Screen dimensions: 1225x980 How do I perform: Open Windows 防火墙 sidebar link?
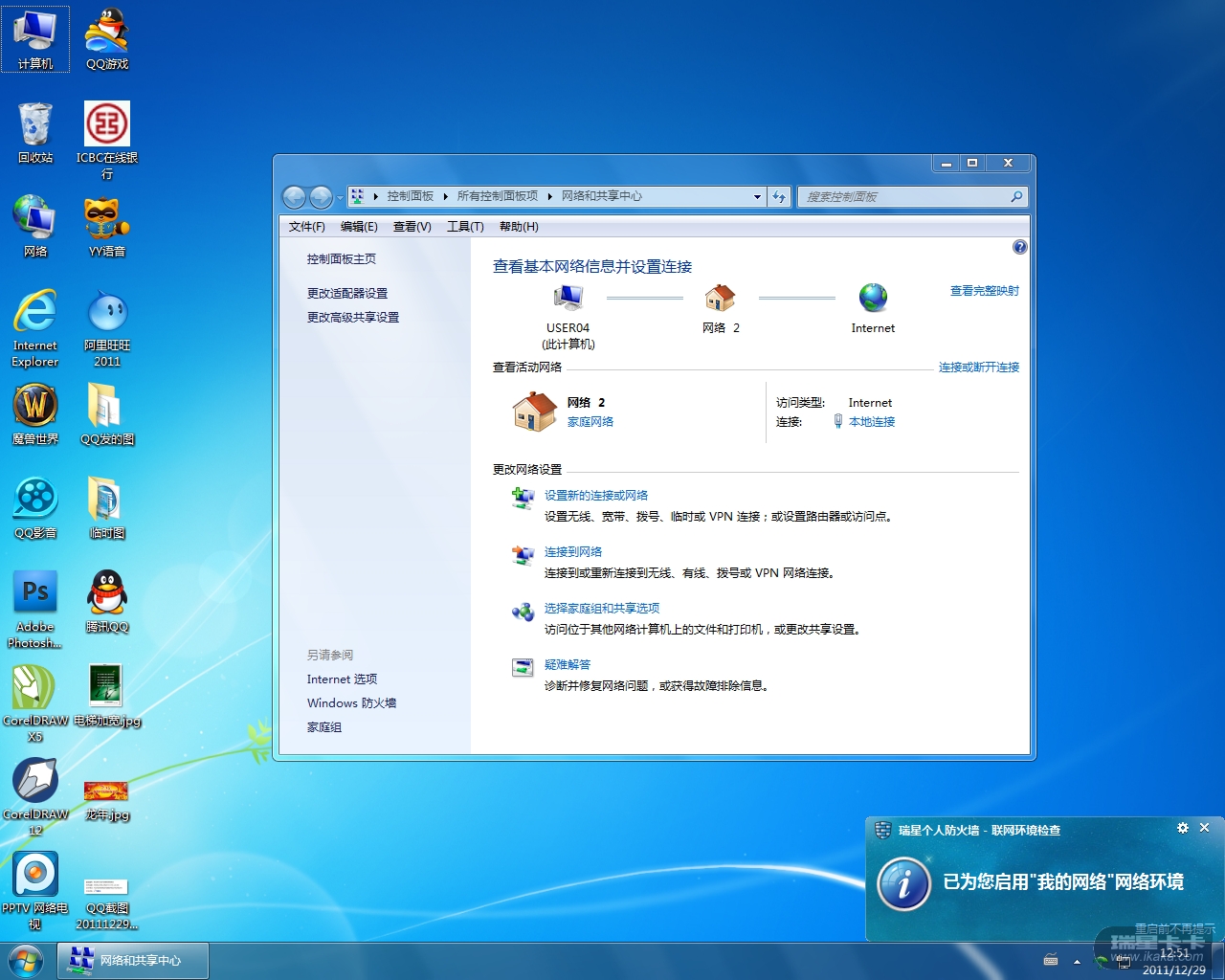pyautogui.click(x=351, y=703)
